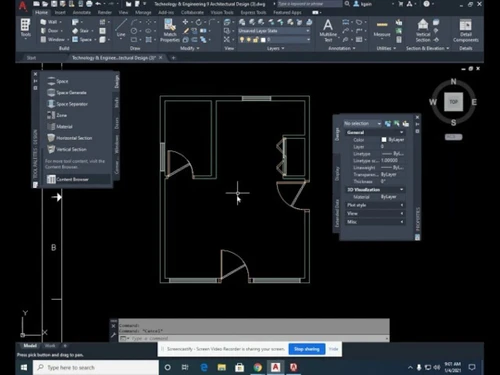This screenshot has width=500, height=375.
Task: Toggle auto-hide on Tool Palettes
Action: point(35,81)
